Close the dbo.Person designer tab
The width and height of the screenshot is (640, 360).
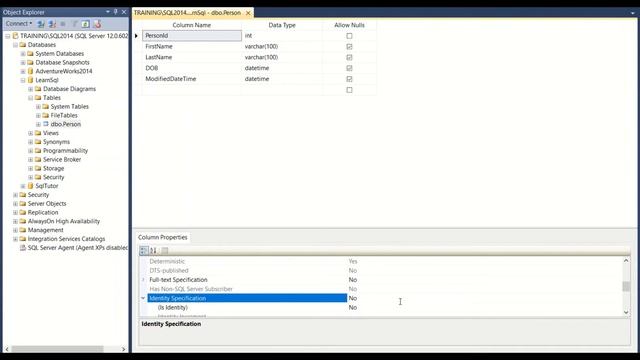pyautogui.click(x=248, y=13)
